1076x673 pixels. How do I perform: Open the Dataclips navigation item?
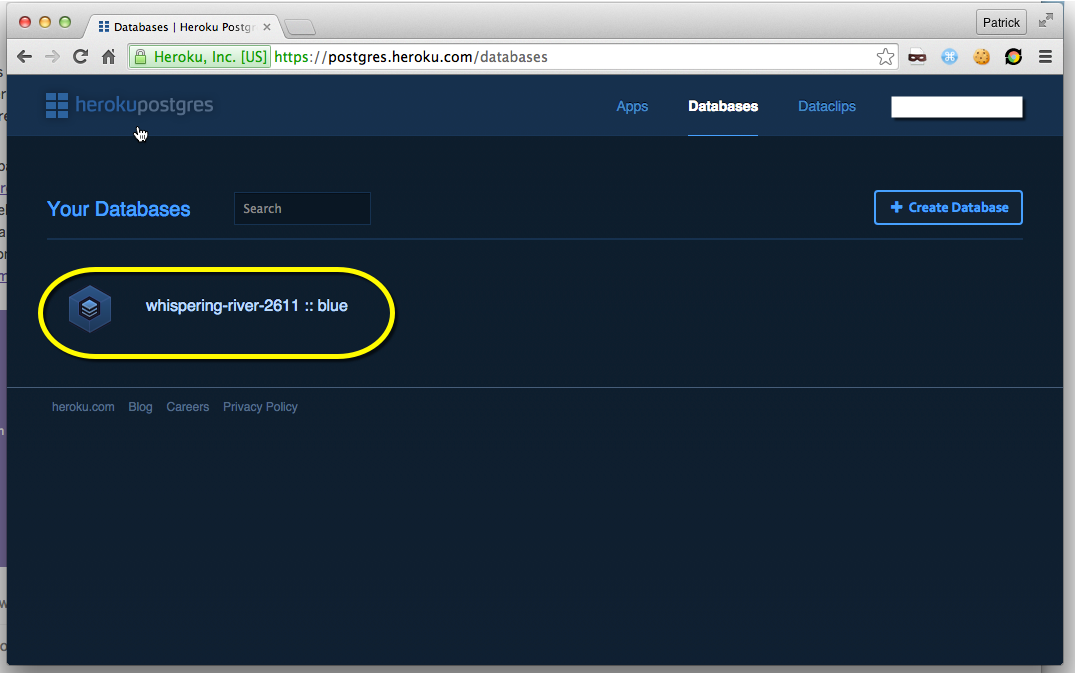pyautogui.click(x=827, y=106)
